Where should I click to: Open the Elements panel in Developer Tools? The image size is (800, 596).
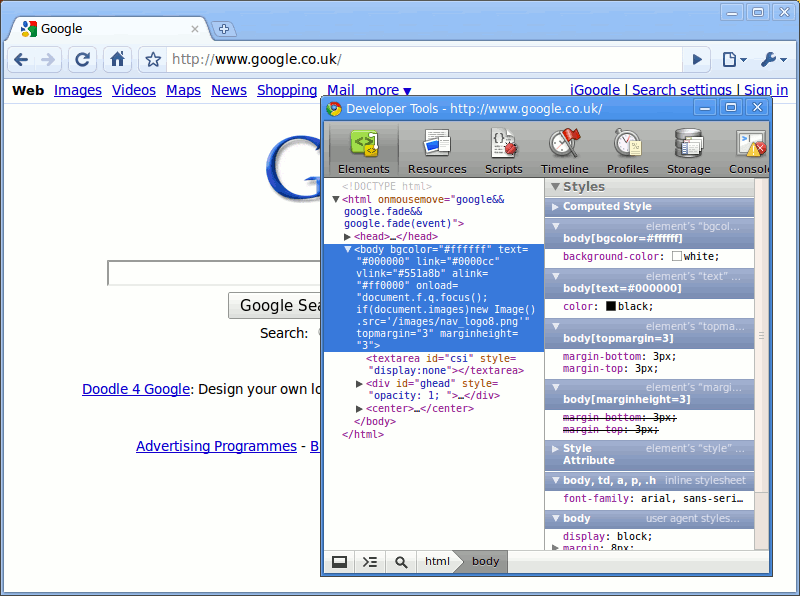click(363, 150)
